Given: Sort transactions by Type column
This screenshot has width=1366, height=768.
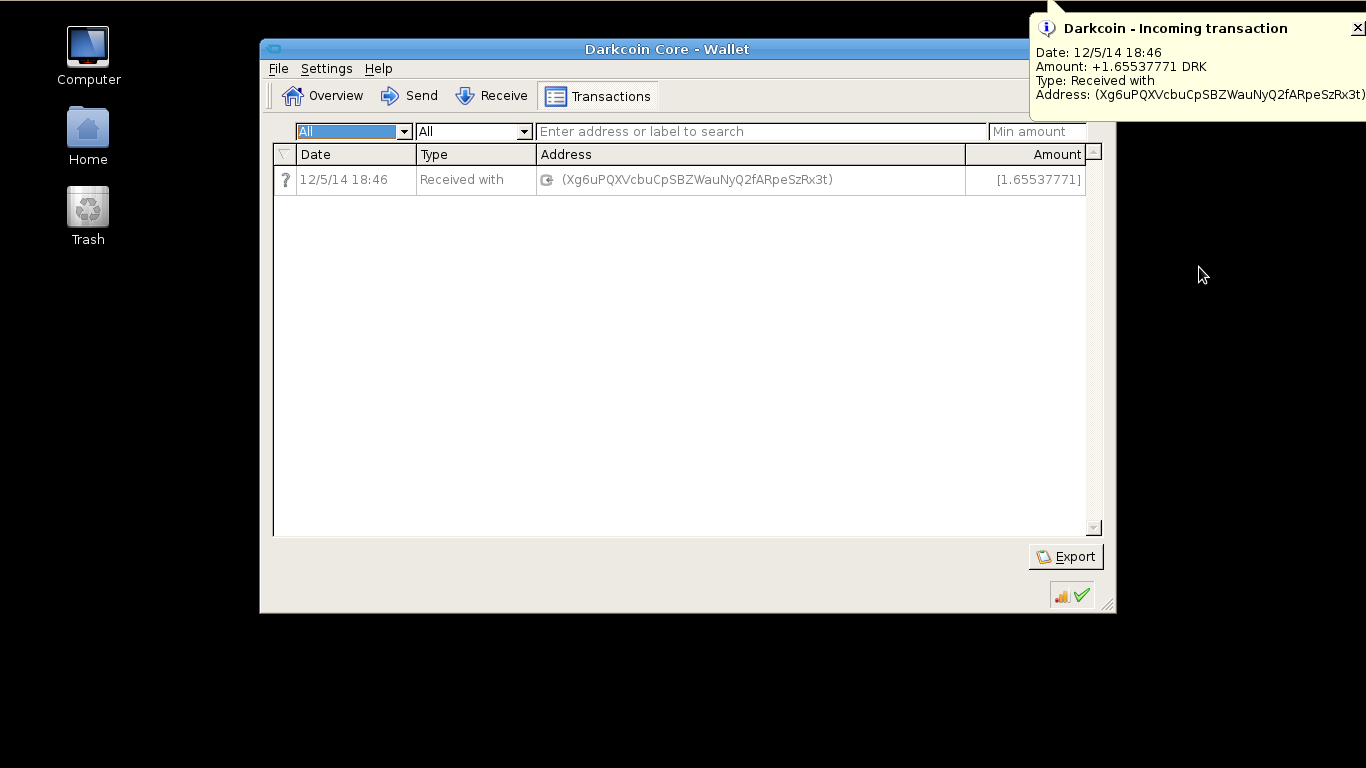Looking at the screenshot, I should click(476, 155).
